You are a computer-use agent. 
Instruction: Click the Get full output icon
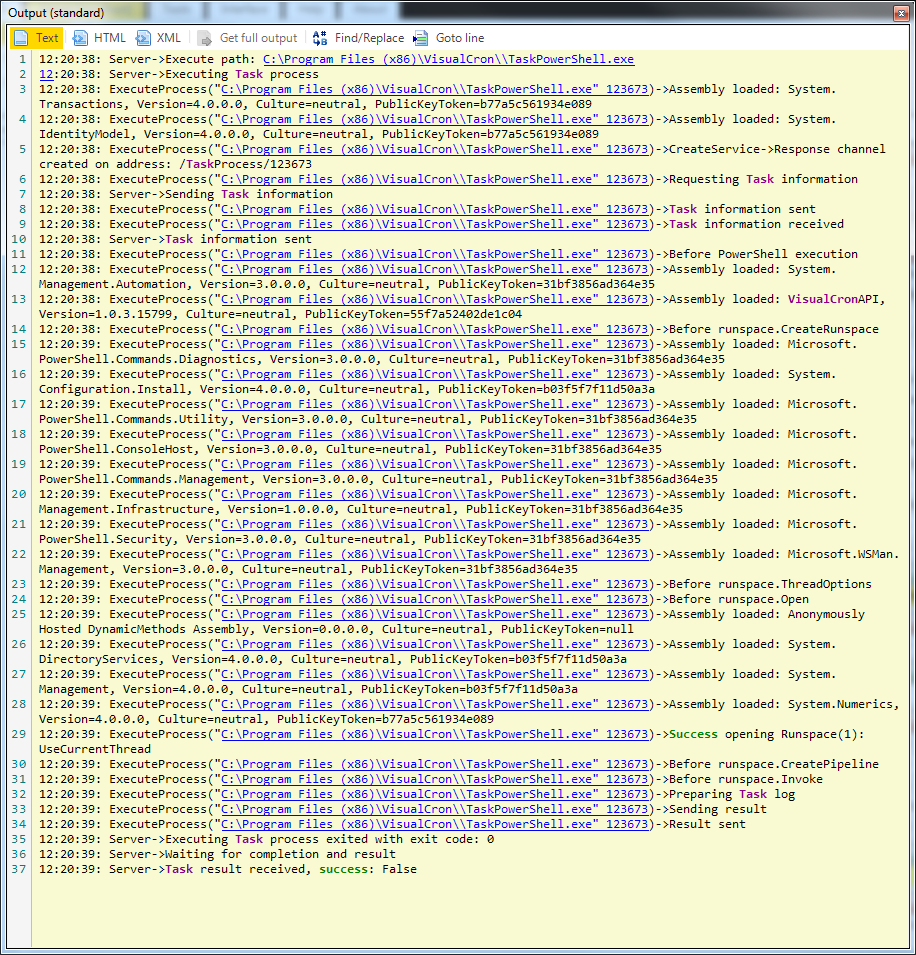tap(205, 38)
